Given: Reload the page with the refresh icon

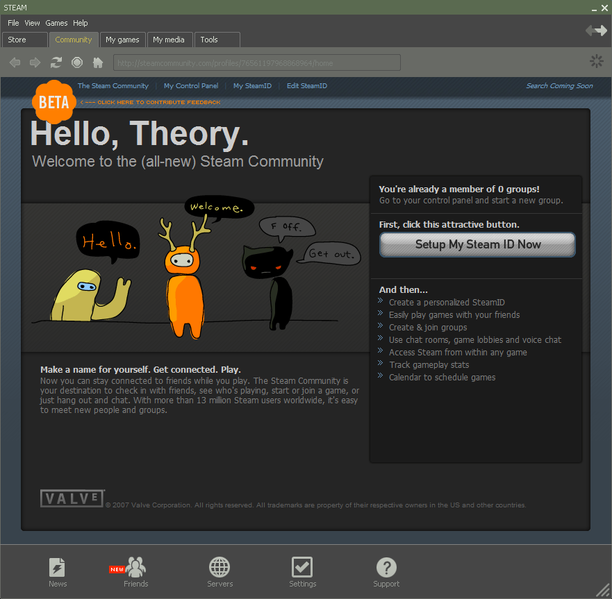Looking at the screenshot, I should (x=56, y=62).
